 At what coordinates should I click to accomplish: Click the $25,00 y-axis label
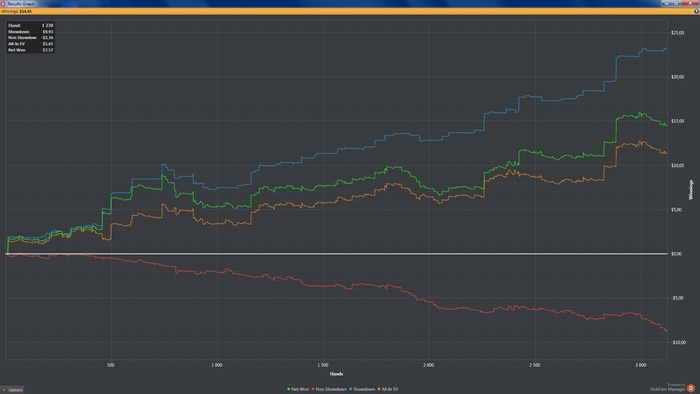[x=677, y=33]
